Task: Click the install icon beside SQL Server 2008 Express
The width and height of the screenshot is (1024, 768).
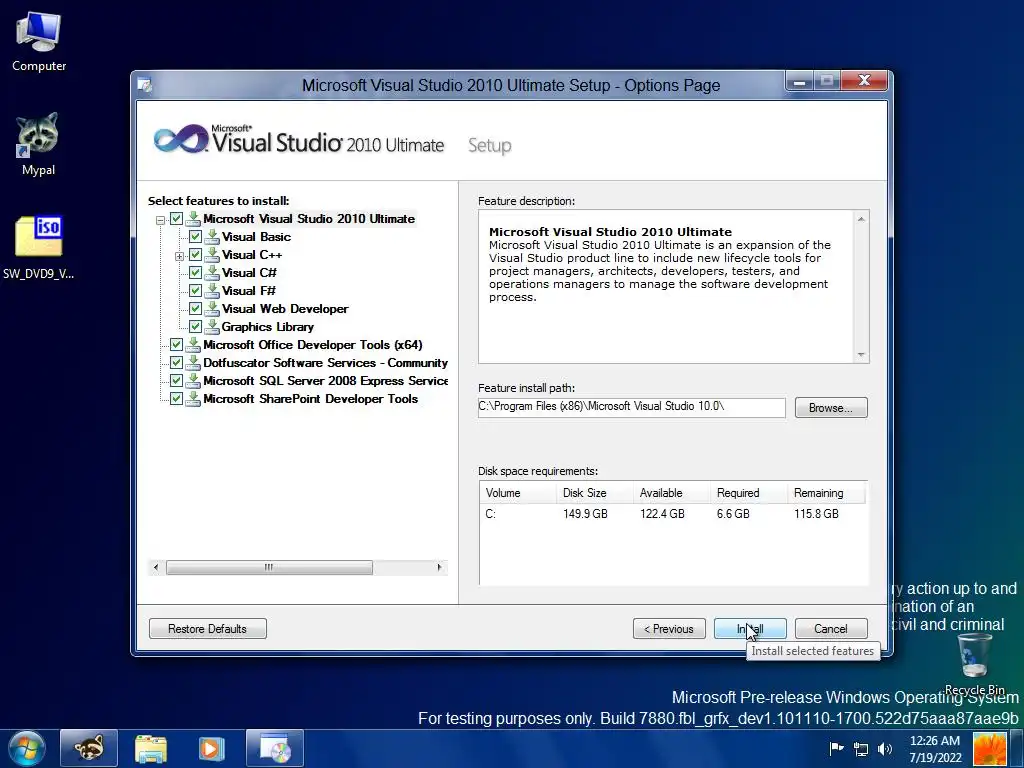Action: [193, 380]
